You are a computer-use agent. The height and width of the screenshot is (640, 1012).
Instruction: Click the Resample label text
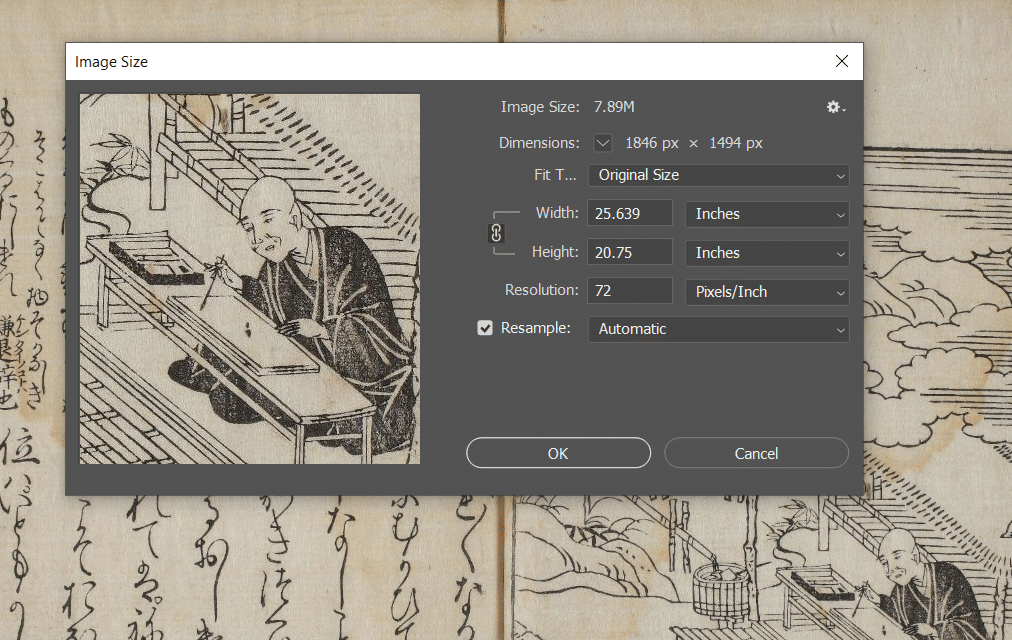pos(536,328)
